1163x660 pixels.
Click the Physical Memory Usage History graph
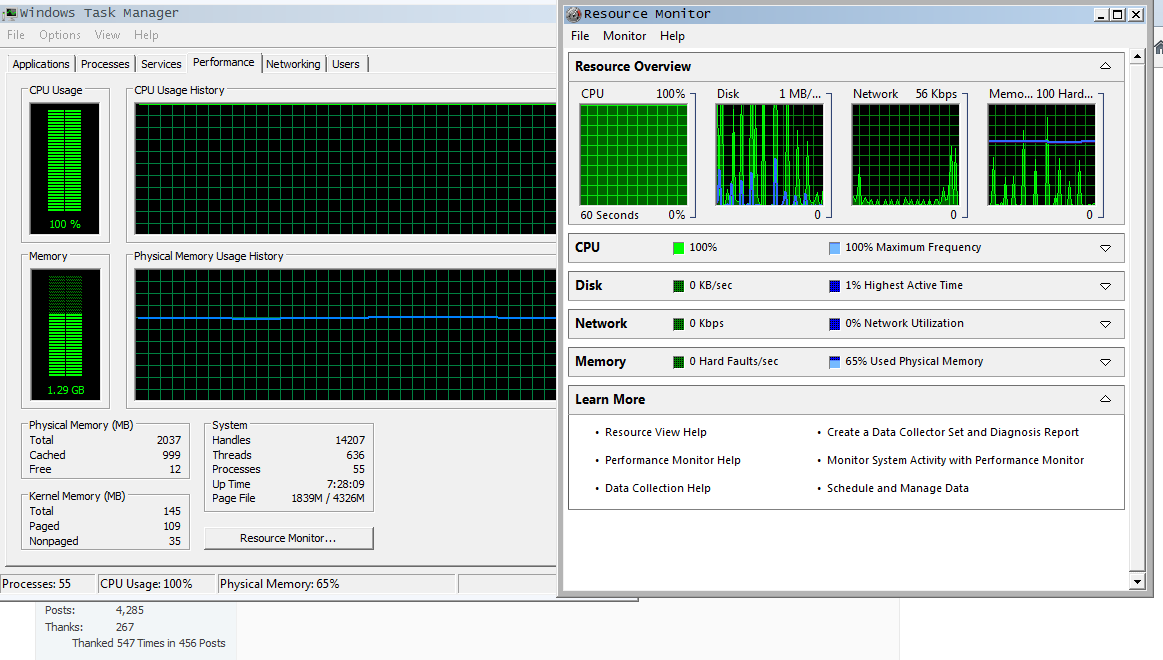tap(345, 334)
